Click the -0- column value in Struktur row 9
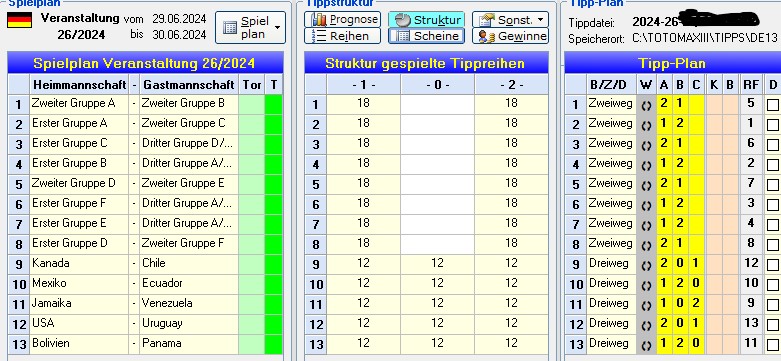The image size is (781, 361). [437, 263]
